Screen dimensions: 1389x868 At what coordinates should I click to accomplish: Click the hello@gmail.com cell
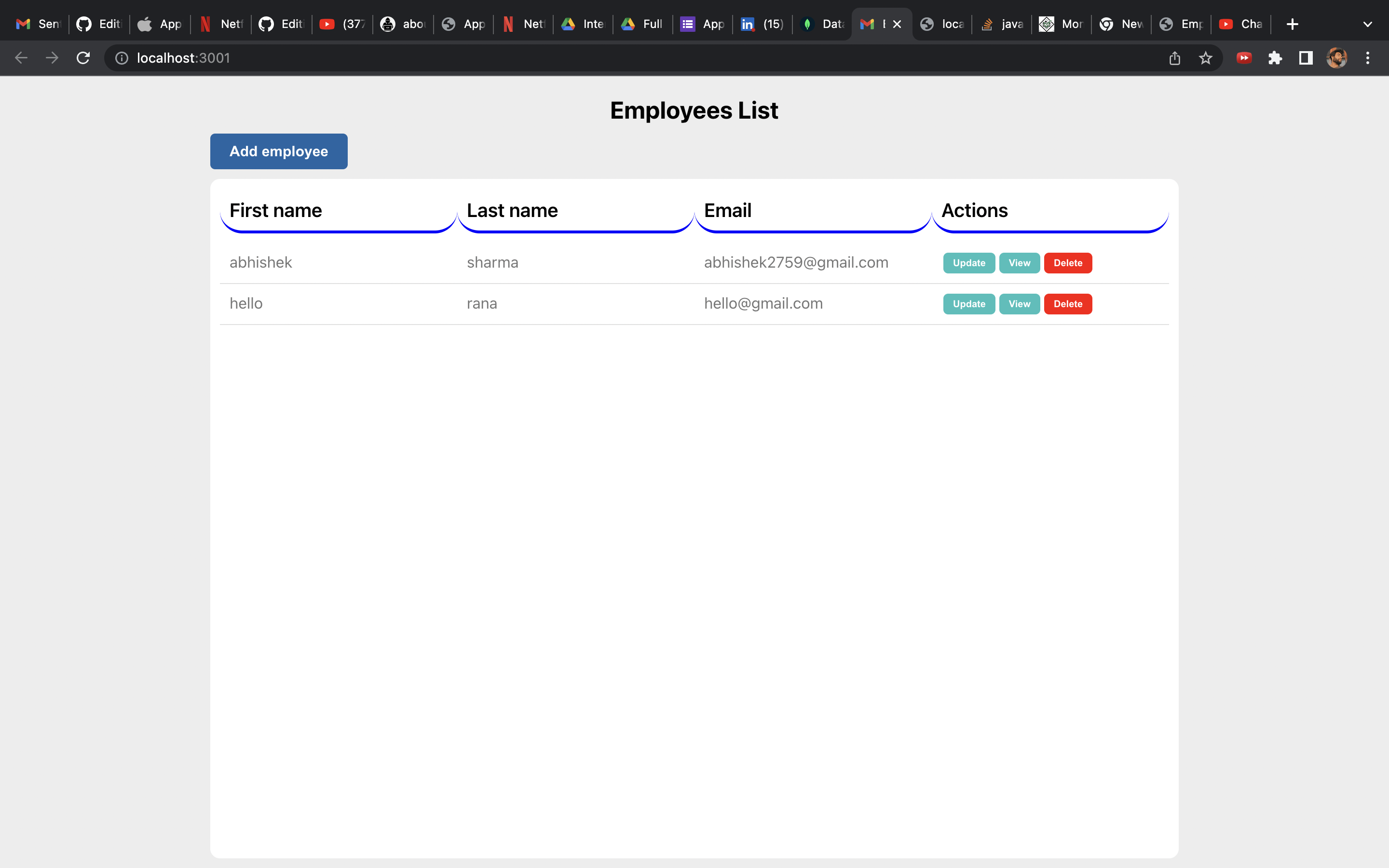click(763, 303)
